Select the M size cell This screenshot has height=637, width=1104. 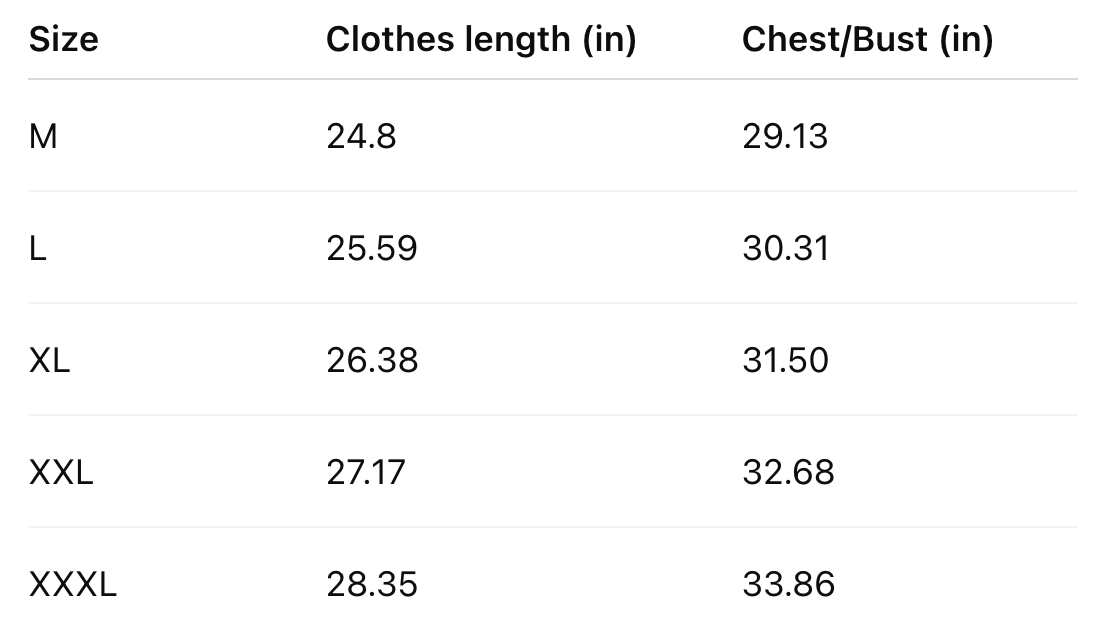point(44,136)
